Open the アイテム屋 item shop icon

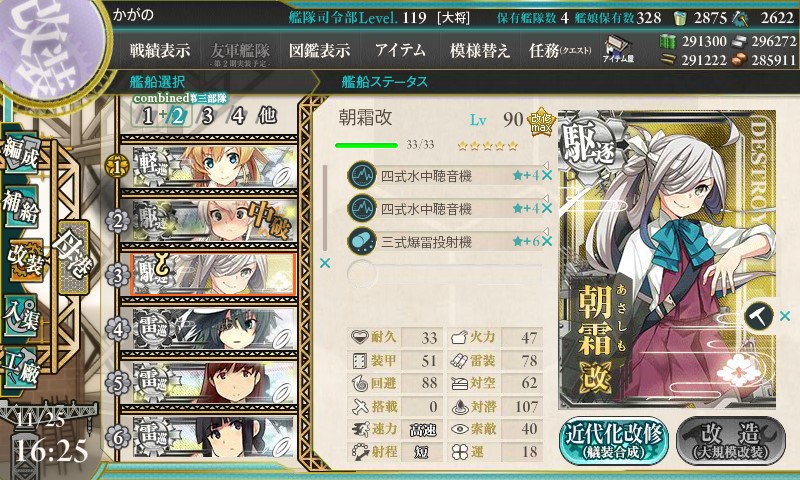tap(618, 49)
